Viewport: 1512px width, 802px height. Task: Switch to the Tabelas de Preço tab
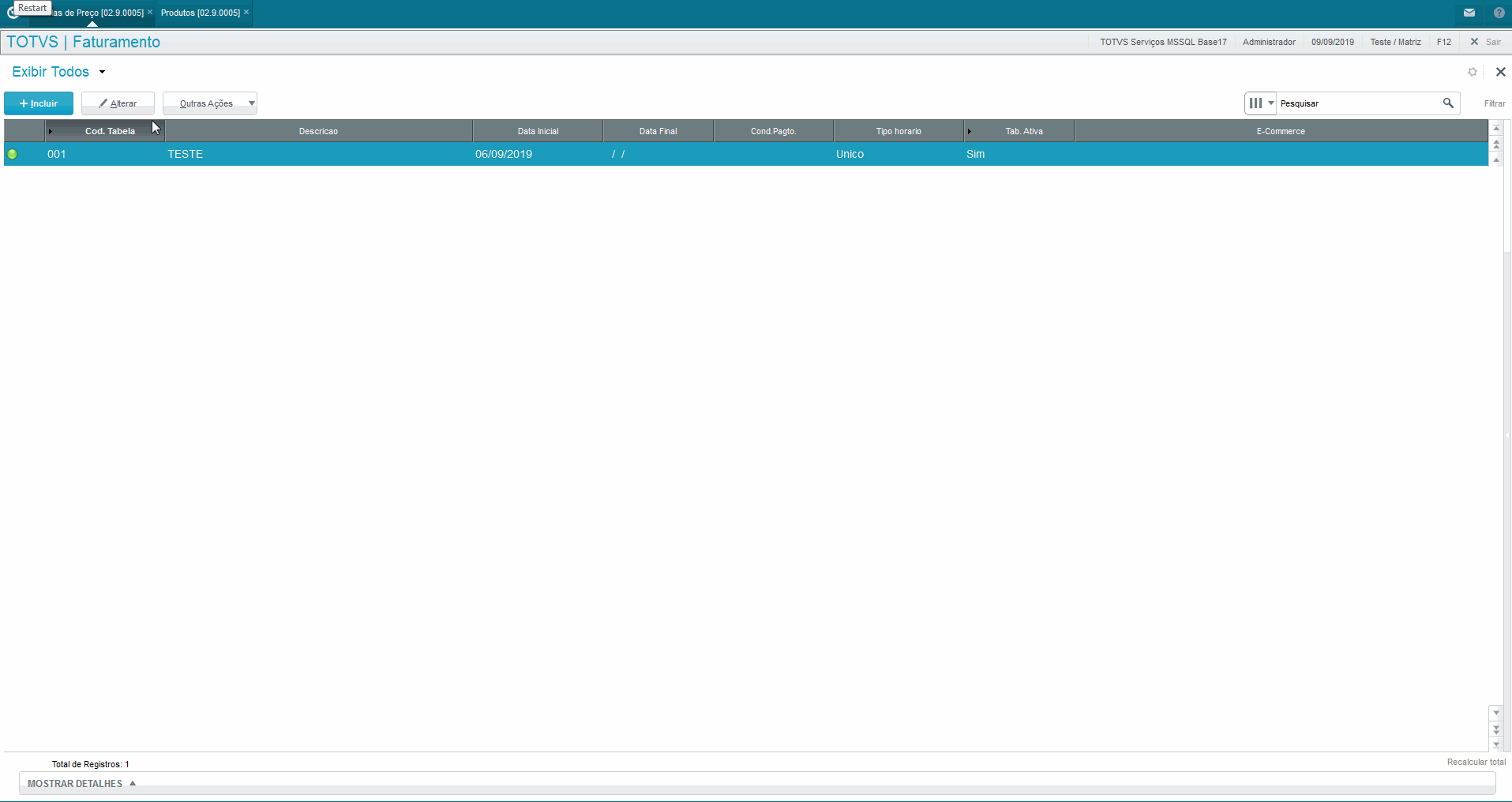point(99,13)
